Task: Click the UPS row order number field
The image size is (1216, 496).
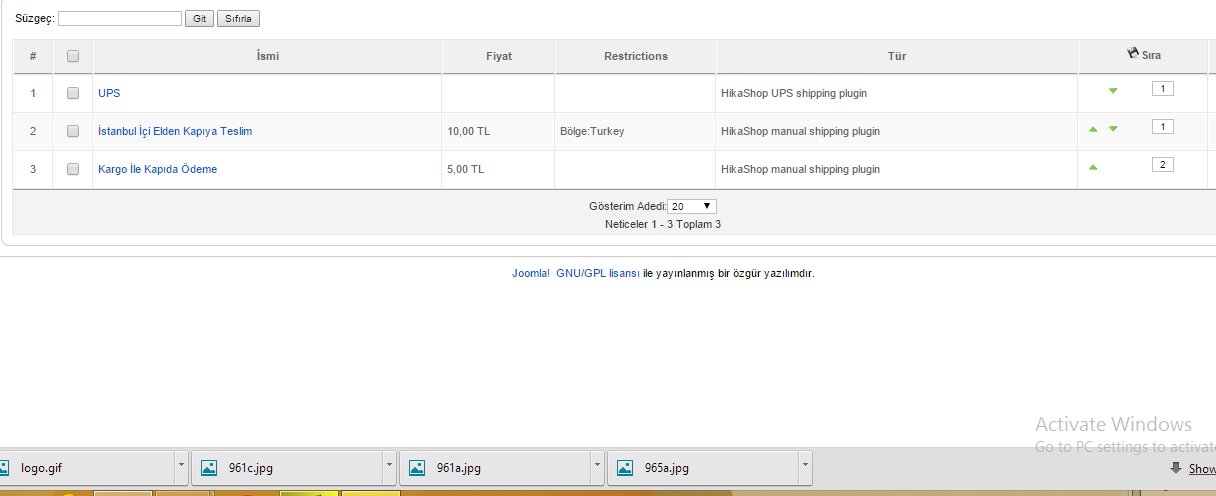Action: (1163, 88)
